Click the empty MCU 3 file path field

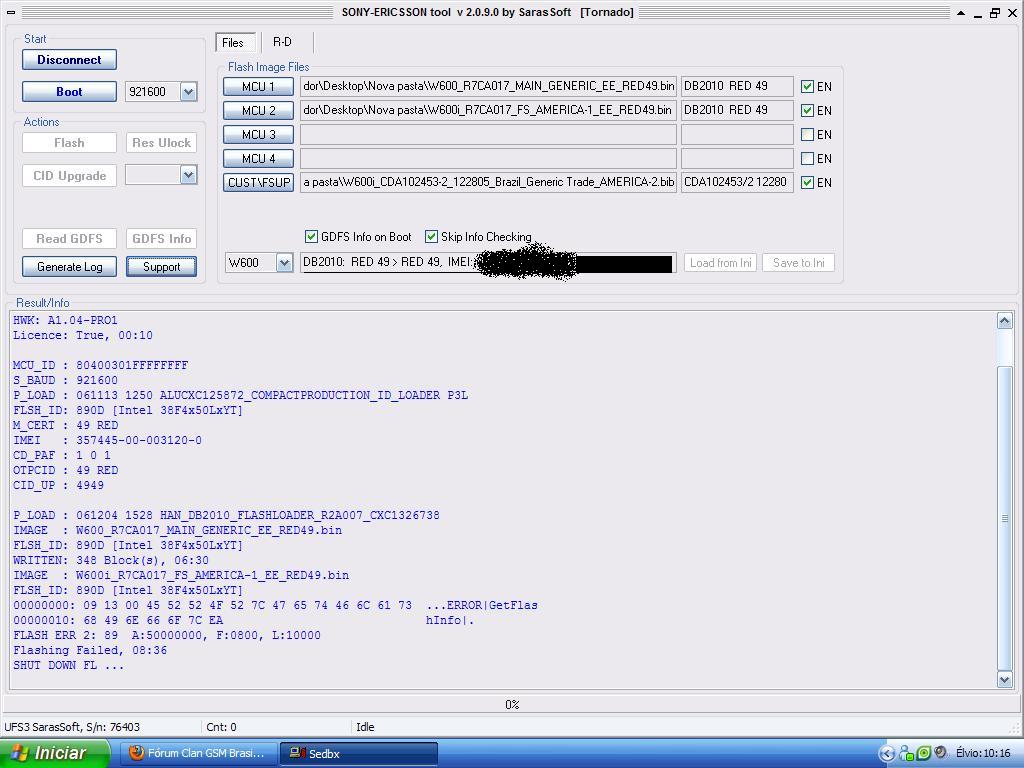(x=488, y=135)
